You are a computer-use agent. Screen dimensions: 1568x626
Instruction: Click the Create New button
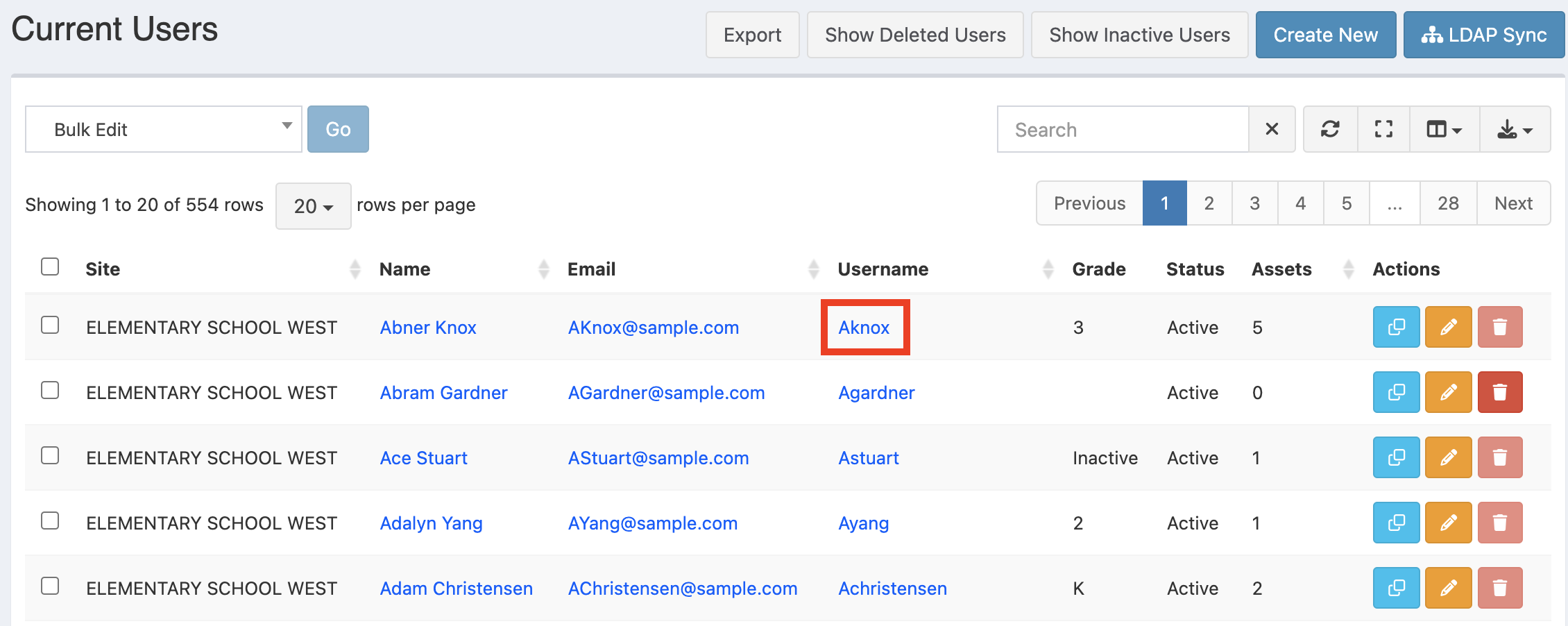[1325, 35]
